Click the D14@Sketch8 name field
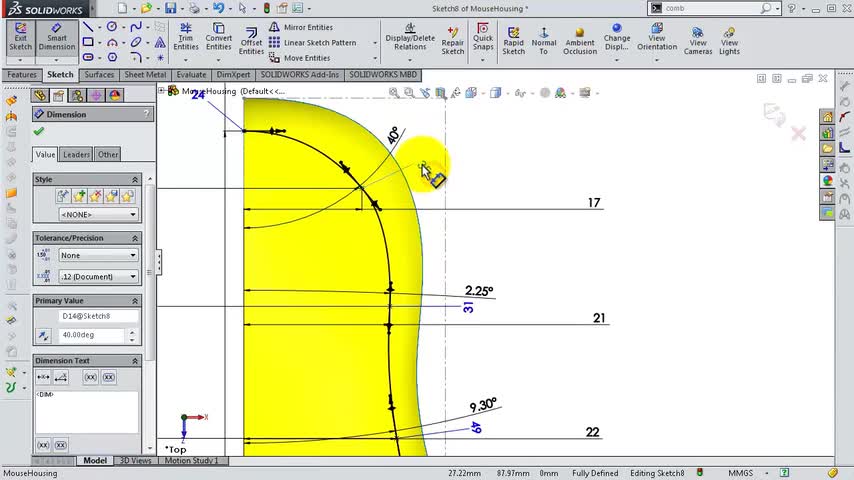The height and width of the screenshot is (480, 854). coord(98,316)
